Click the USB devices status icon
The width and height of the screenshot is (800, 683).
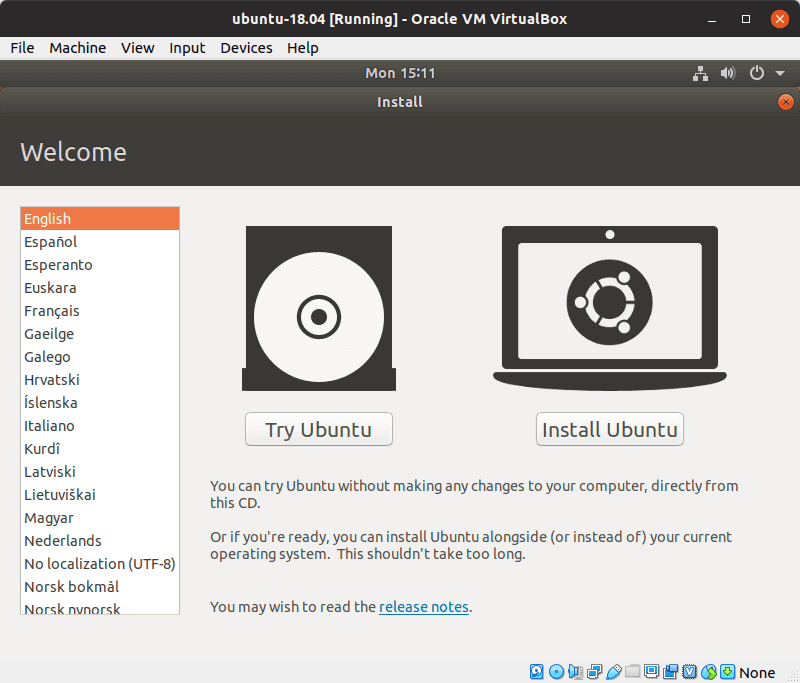614,672
